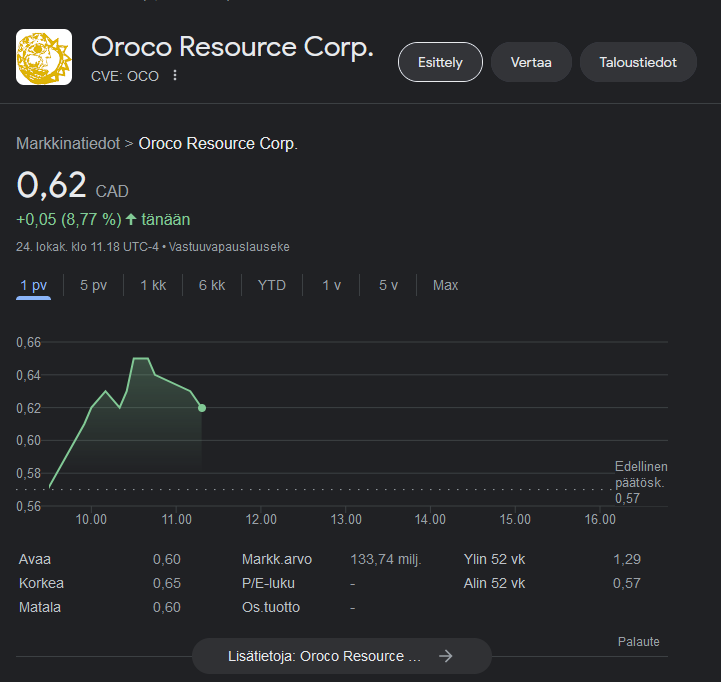Viewport: 721px width, 682px height.
Task: Click the Oroco Resource Corp. breadcrumb text
Action: pyautogui.click(x=218, y=143)
